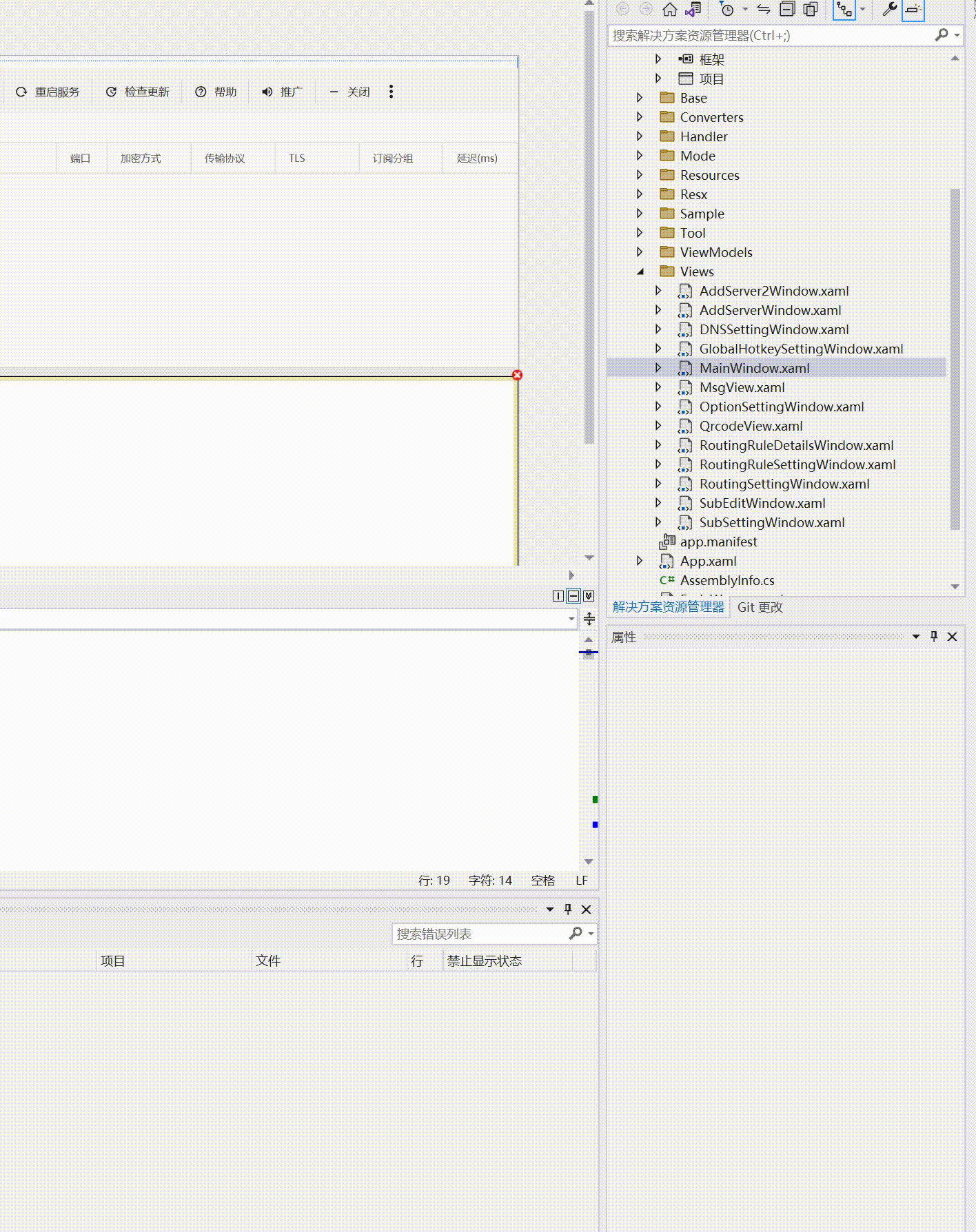976x1232 pixels.
Task: Toggle the Preview Selected Items button
Action: coord(913,9)
